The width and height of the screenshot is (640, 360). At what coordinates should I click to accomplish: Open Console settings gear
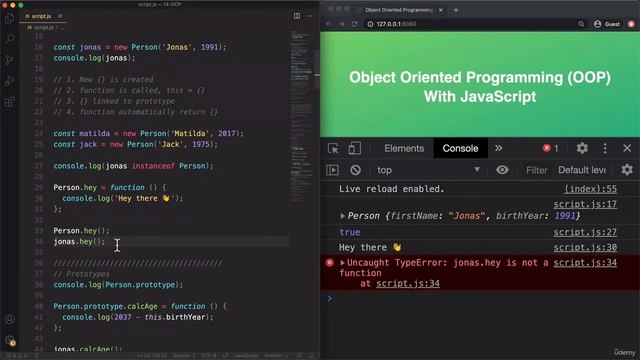627,170
